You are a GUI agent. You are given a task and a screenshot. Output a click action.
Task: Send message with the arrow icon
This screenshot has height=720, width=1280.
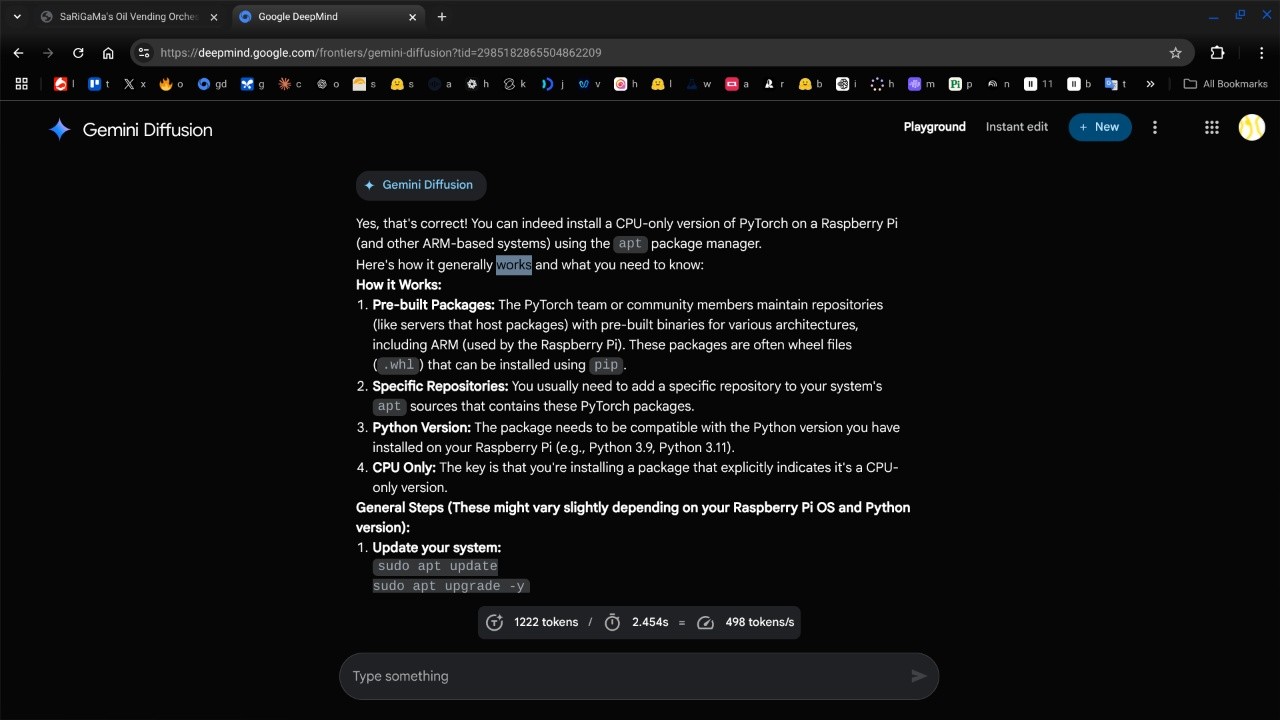[x=919, y=676]
